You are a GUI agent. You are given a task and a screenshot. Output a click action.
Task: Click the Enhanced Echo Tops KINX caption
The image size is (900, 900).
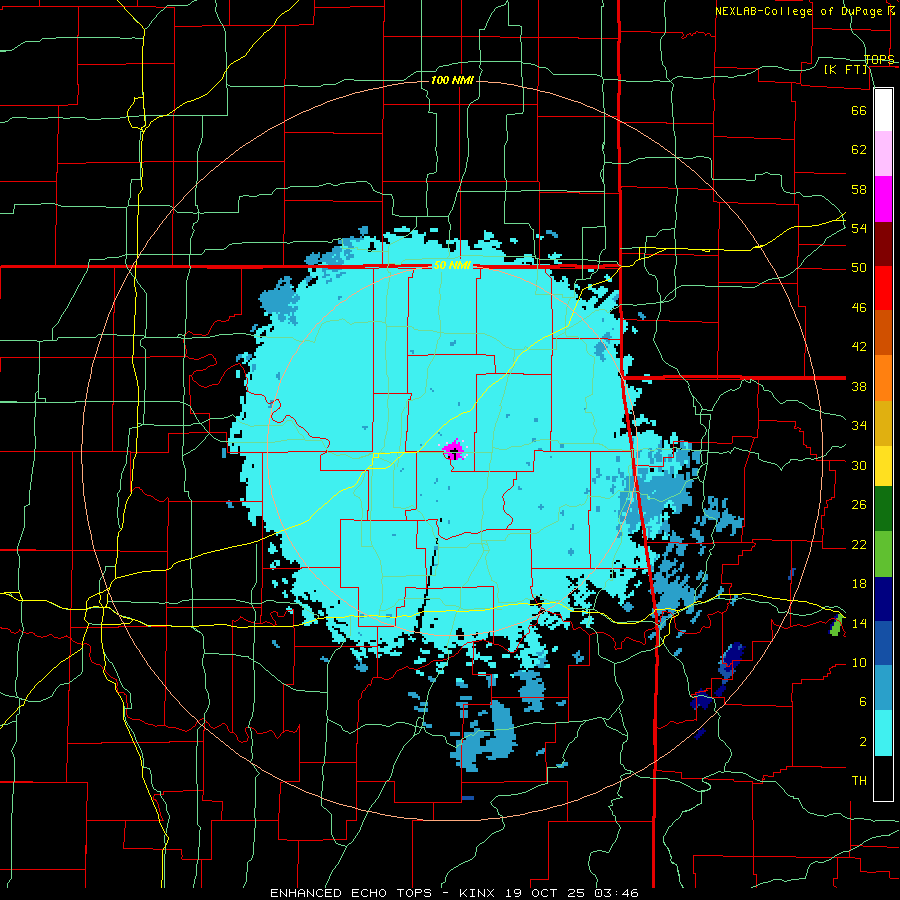point(454,893)
